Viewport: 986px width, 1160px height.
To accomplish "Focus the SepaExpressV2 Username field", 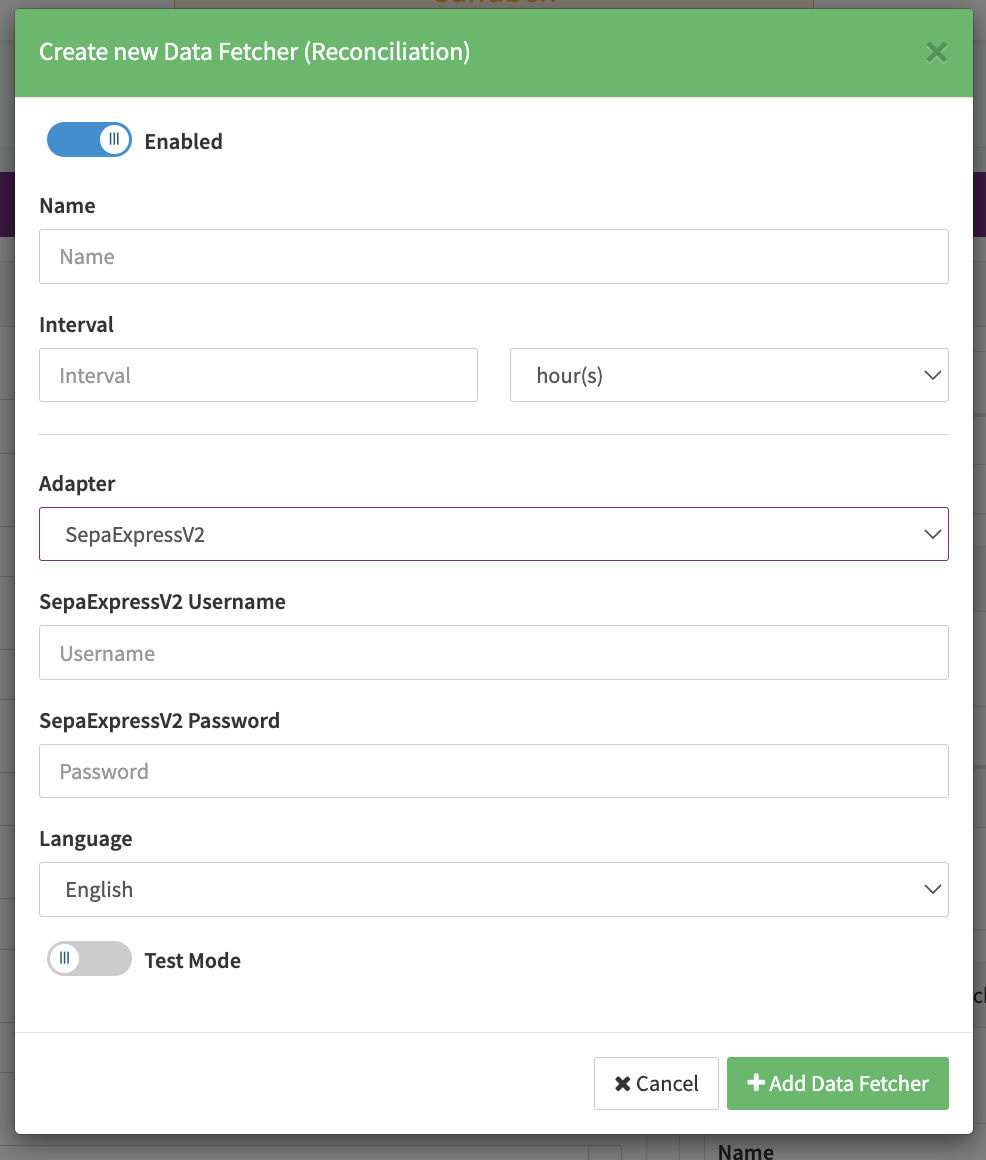I will 493,653.
